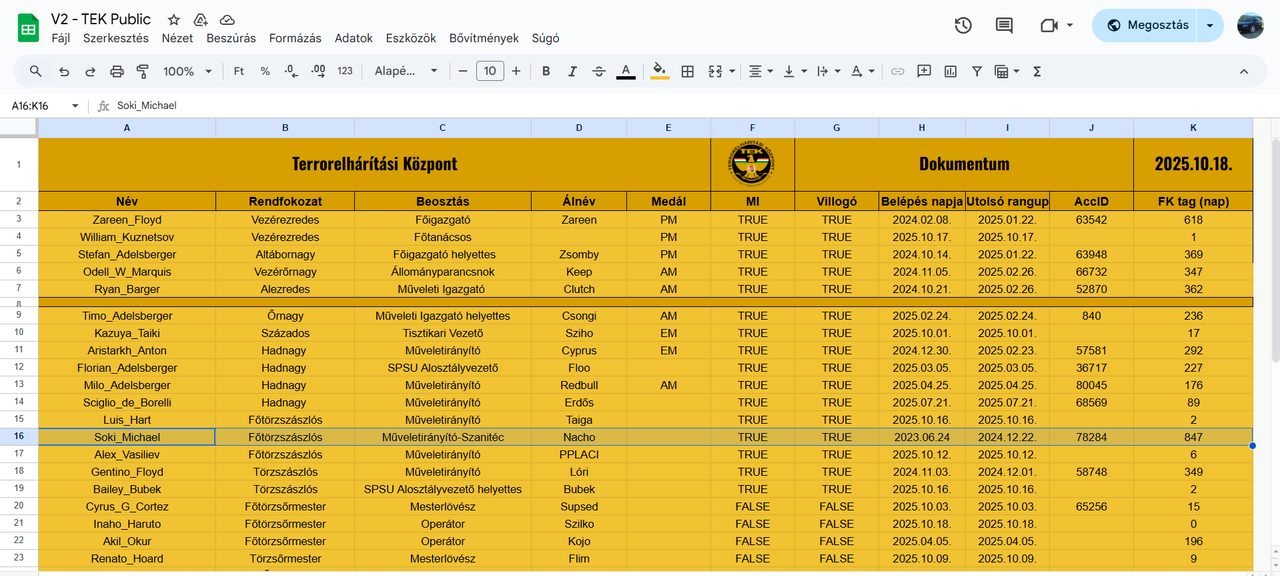This screenshot has height=576, width=1280.
Task: Check the cloud save status icon
Action: coord(227,20)
